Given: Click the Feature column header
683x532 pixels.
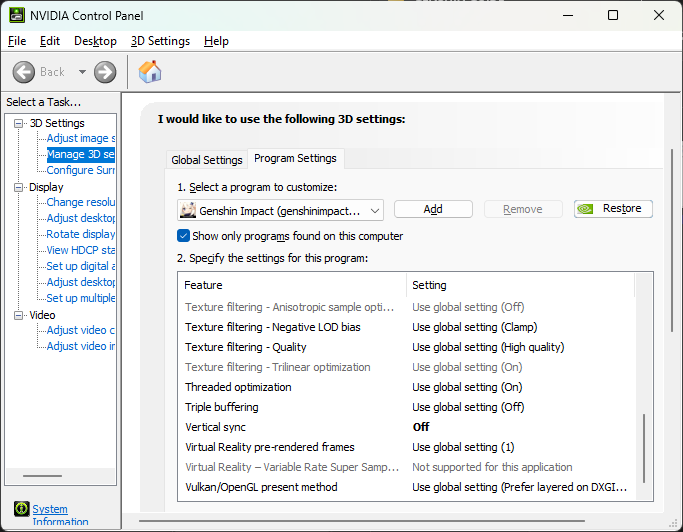Looking at the screenshot, I should pyautogui.click(x=292, y=285).
